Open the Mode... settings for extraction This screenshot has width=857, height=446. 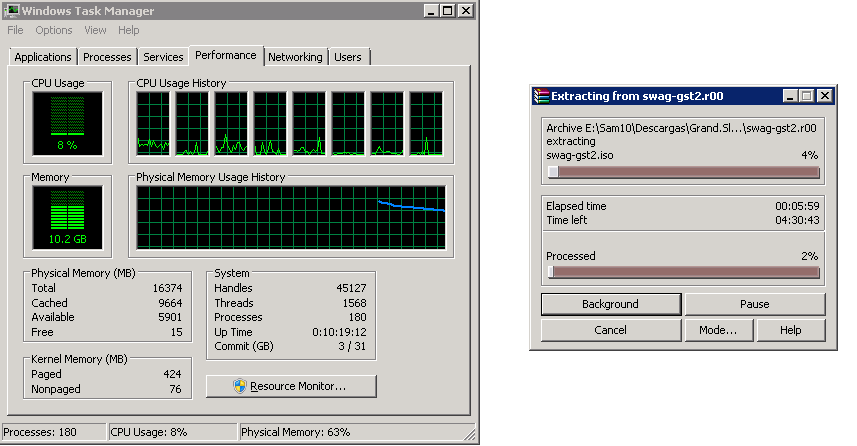click(718, 330)
